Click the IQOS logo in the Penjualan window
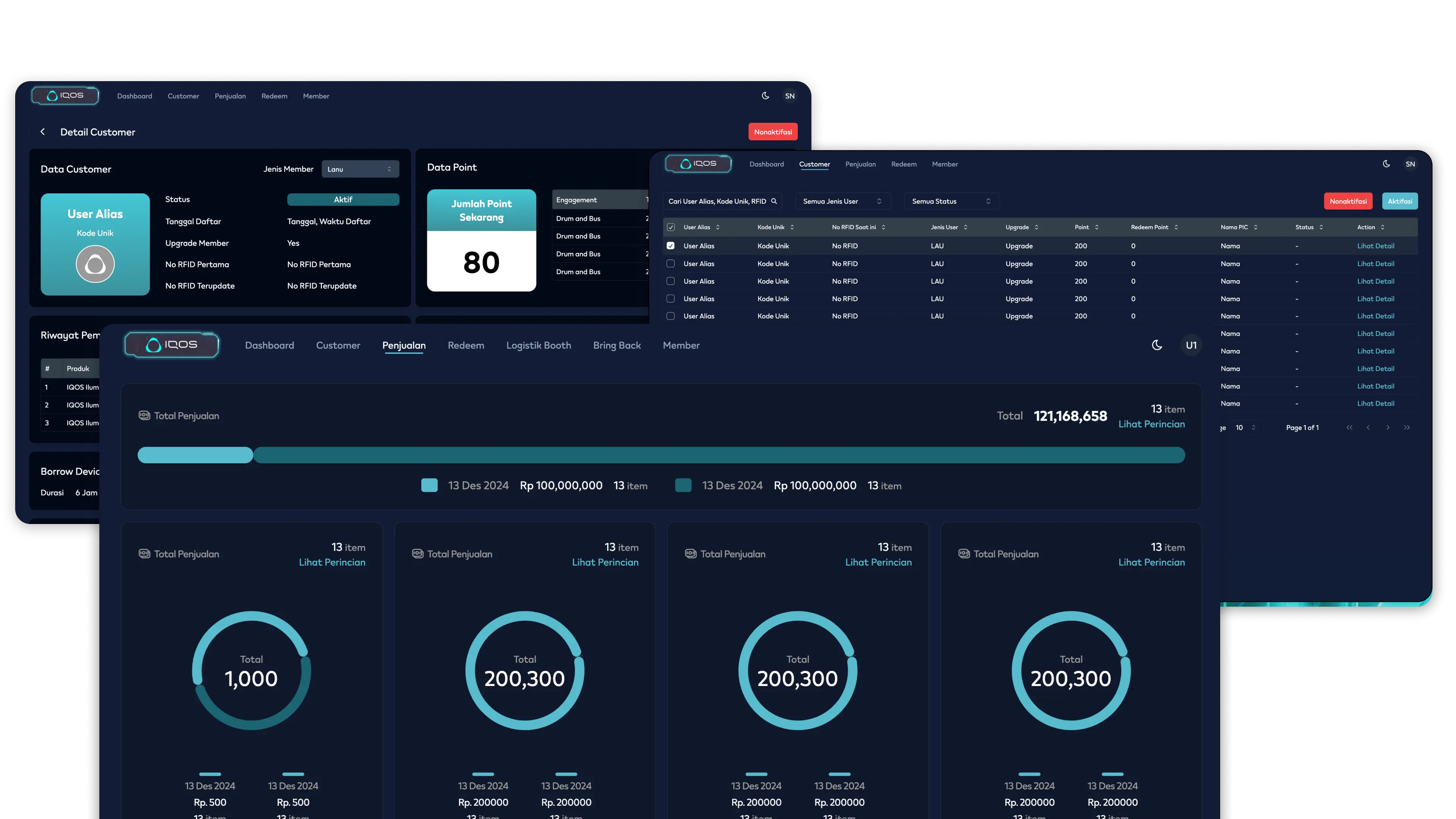This screenshot has height=819, width=1456. coord(172,345)
